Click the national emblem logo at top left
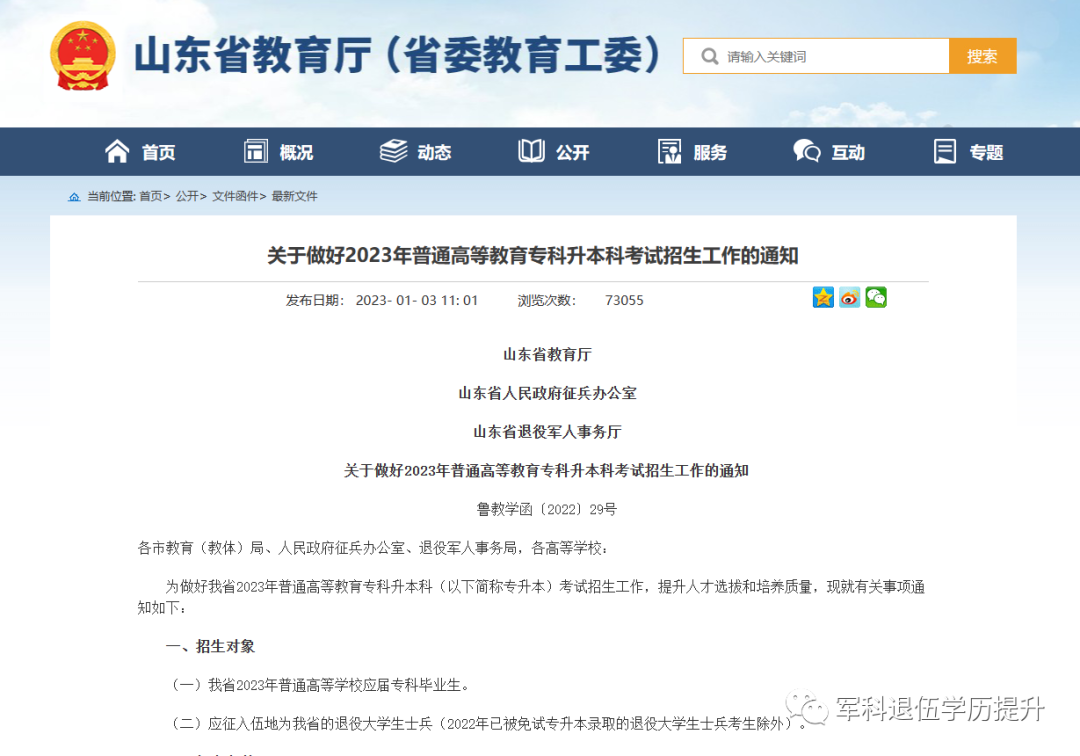The width and height of the screenshot is (1080, 756). (x=83, y=56)
